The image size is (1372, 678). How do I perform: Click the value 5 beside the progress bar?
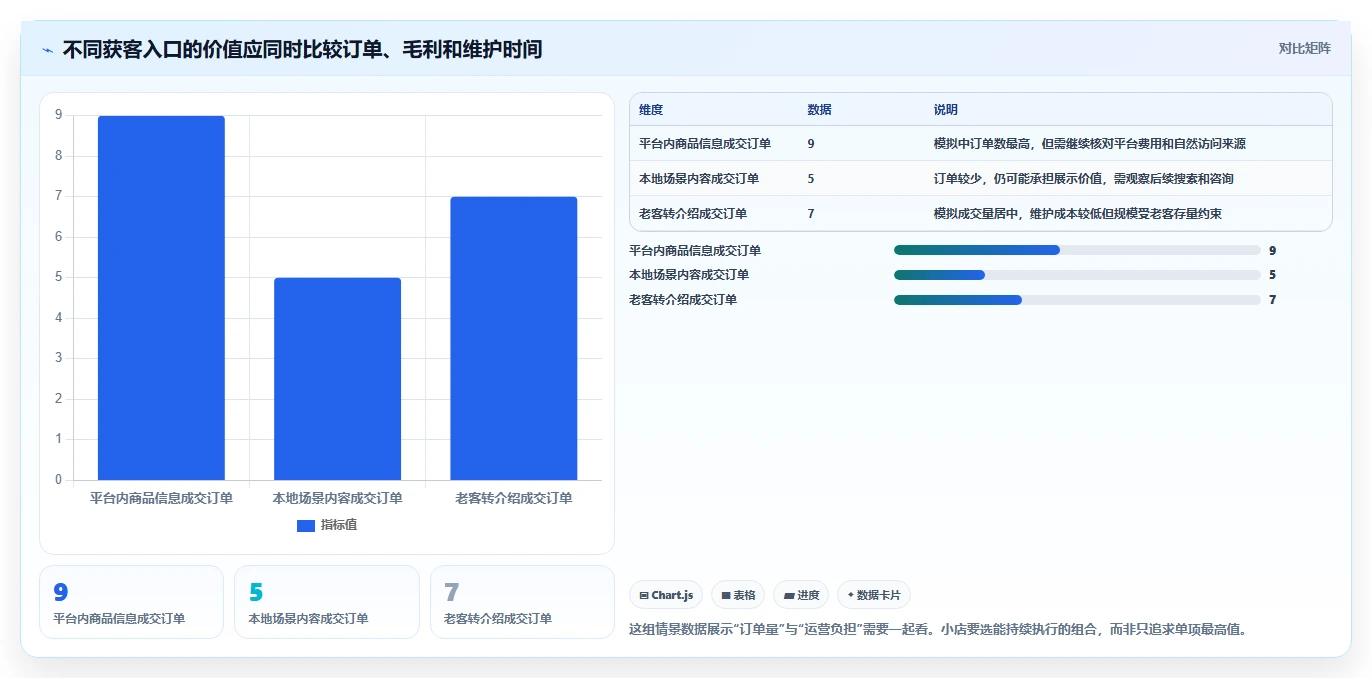coord(1272,275)
